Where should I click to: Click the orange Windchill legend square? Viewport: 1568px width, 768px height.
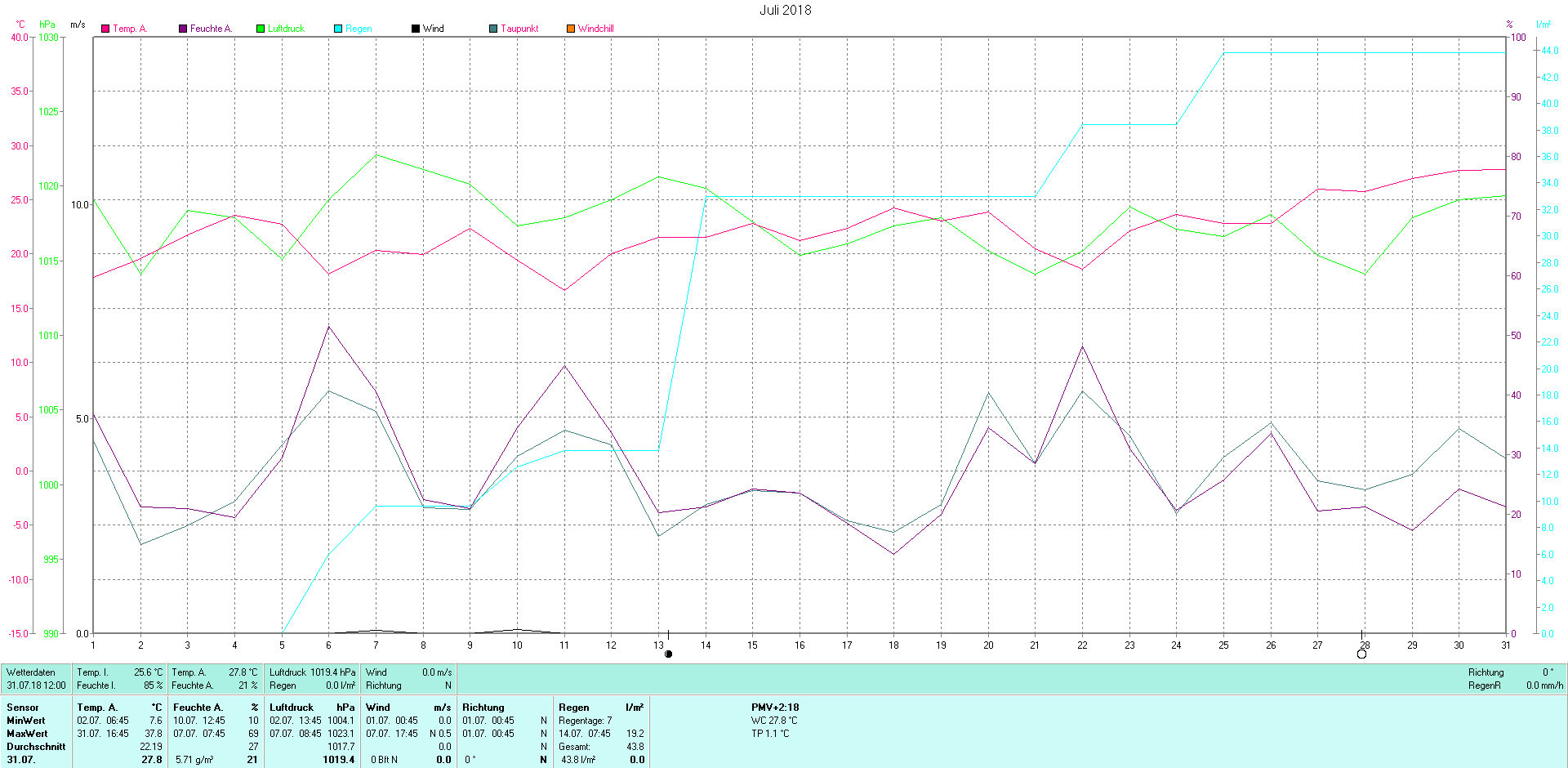[x=571, y=29]
